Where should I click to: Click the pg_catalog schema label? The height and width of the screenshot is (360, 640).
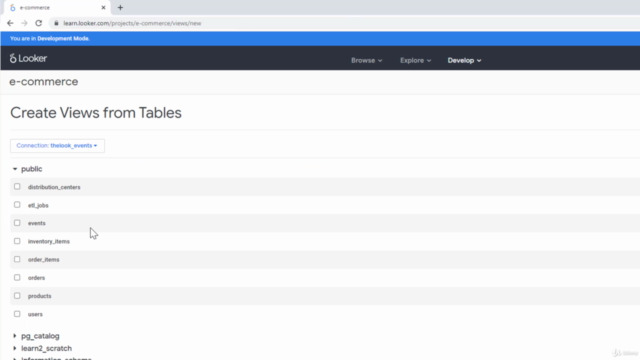pos(40,336)
